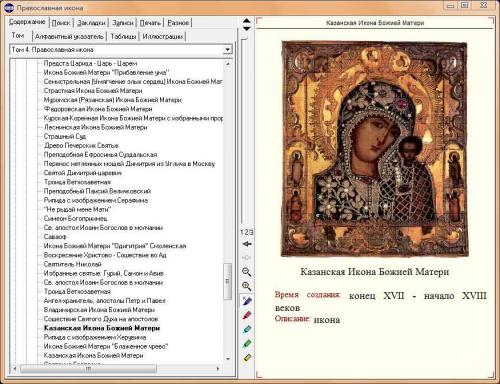500x384 pixels.
Task: Select Владимирская Икона Божией Матери
Action: [x=99, y=310]
